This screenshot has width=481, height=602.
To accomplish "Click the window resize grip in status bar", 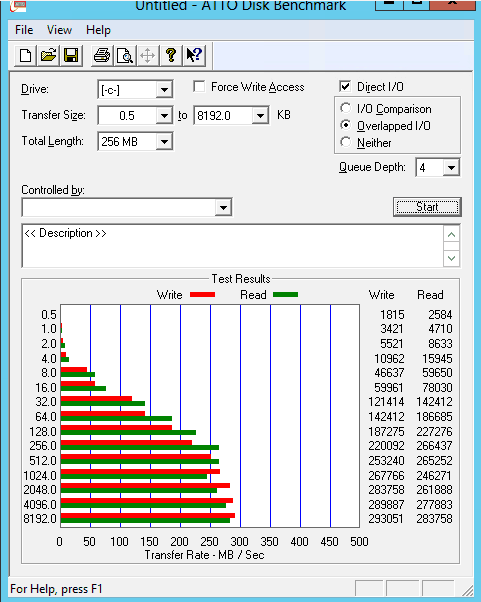I will (x=468, y=590).
